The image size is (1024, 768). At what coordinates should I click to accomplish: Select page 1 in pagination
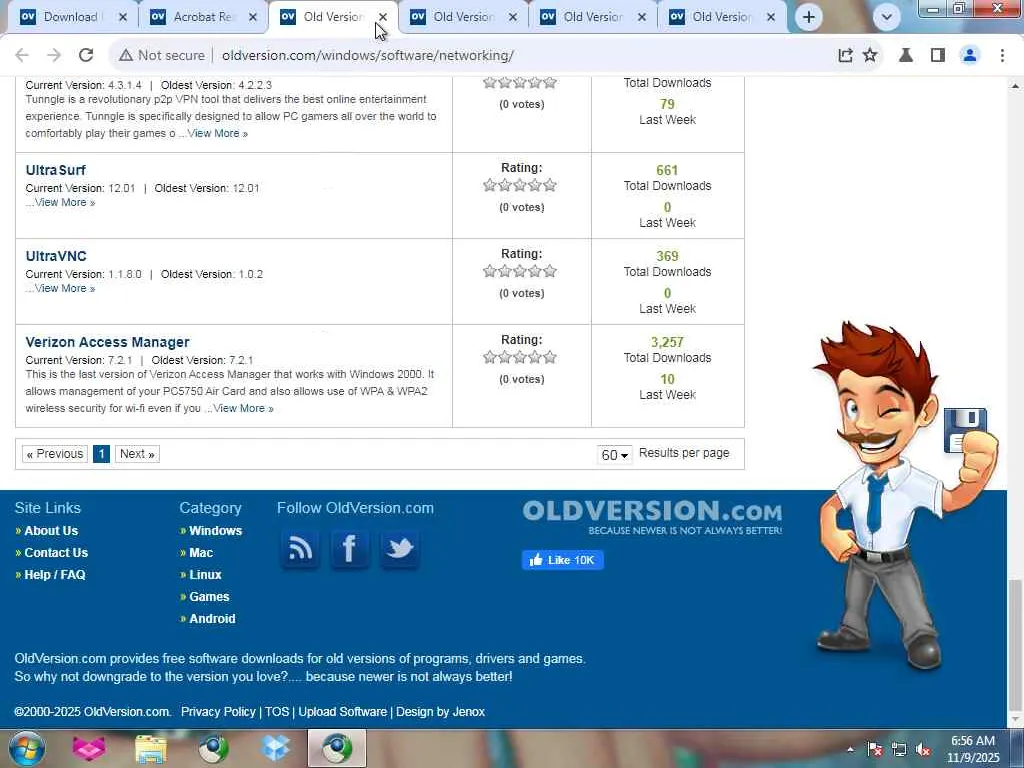[101, 454]
